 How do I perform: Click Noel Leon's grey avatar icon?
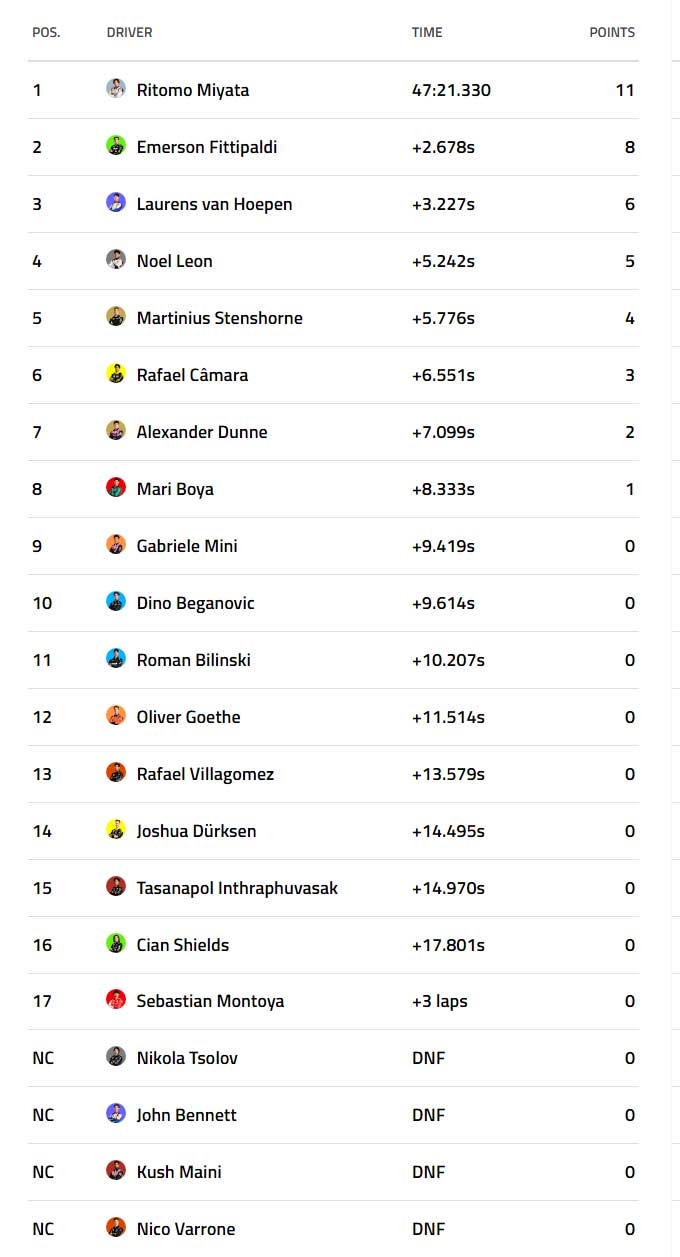click(116, 259)
